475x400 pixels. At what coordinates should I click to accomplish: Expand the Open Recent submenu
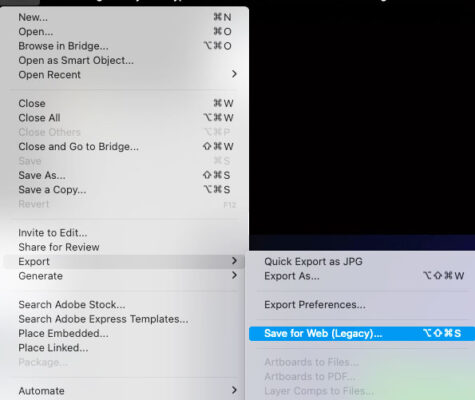coord(234,74)
